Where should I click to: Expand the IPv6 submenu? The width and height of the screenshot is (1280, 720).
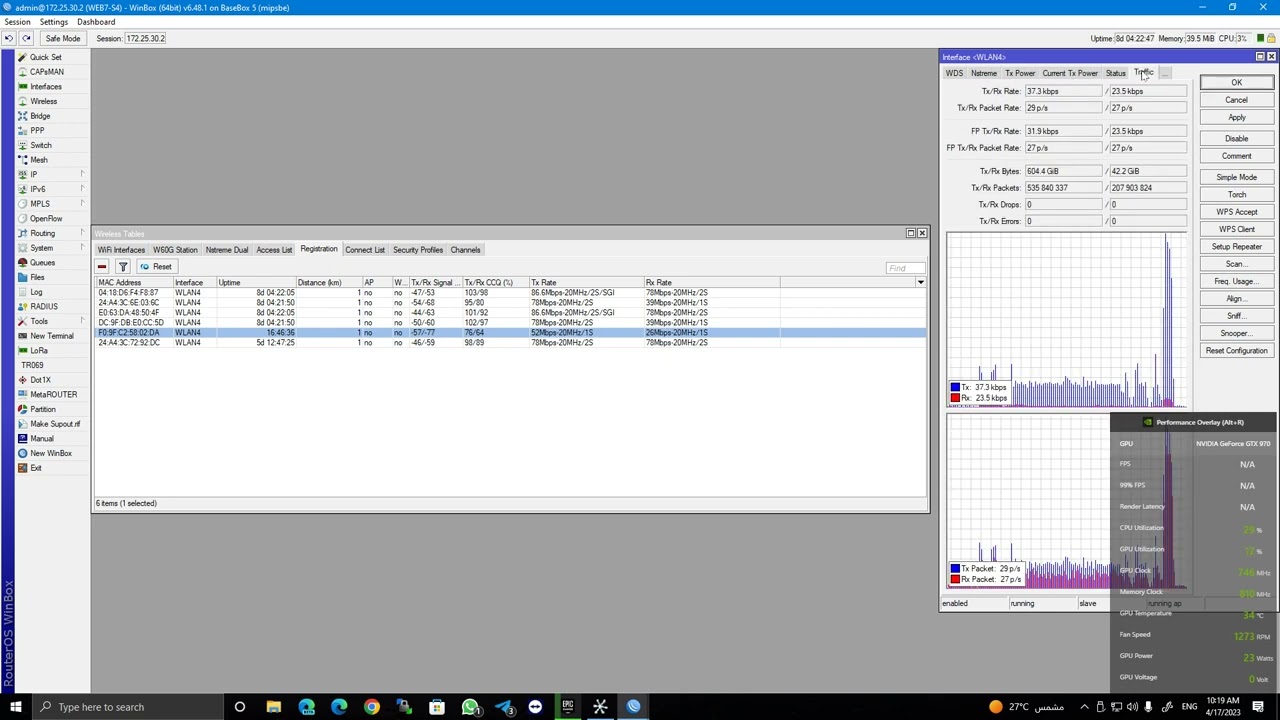pos(82,189)
